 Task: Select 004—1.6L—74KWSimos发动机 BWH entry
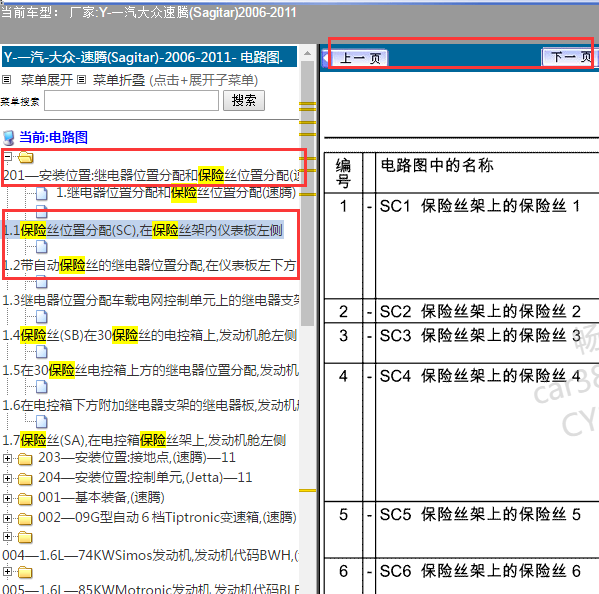point(151,555)
